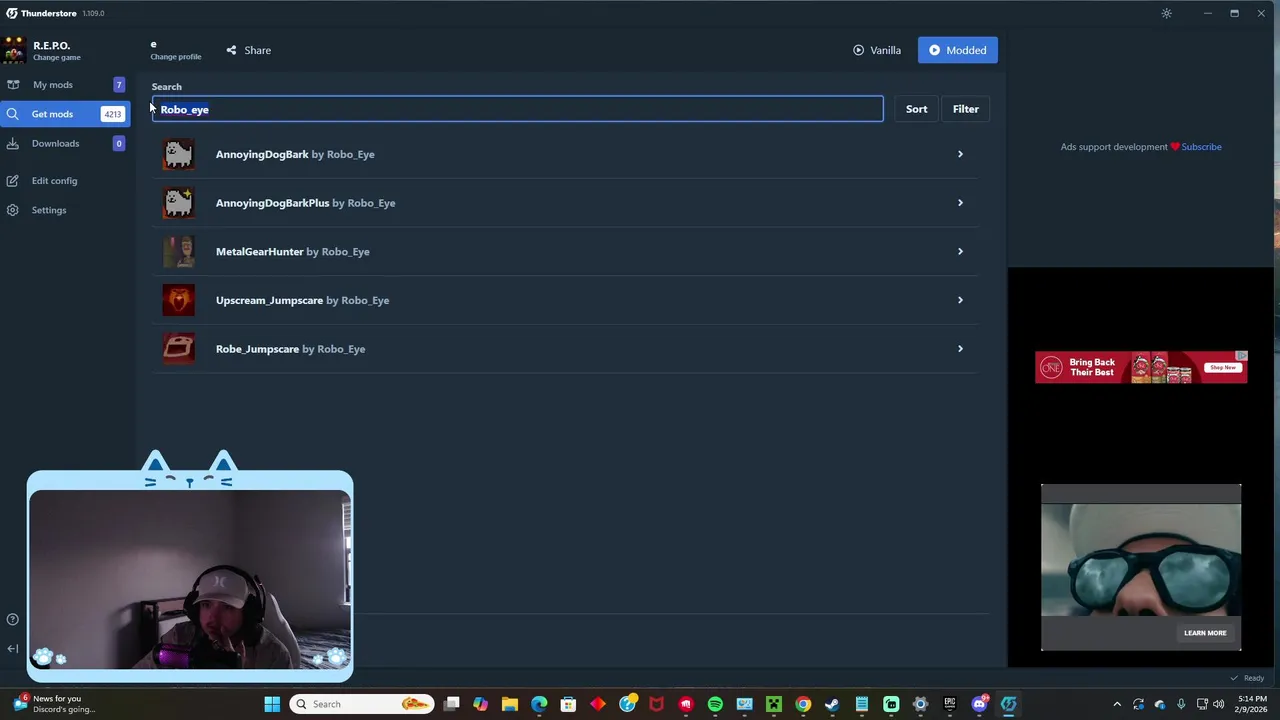Open Microsoft Edge from the taskbar
1280x720 pixels.
pyautogui.click(x=539, y=704)
